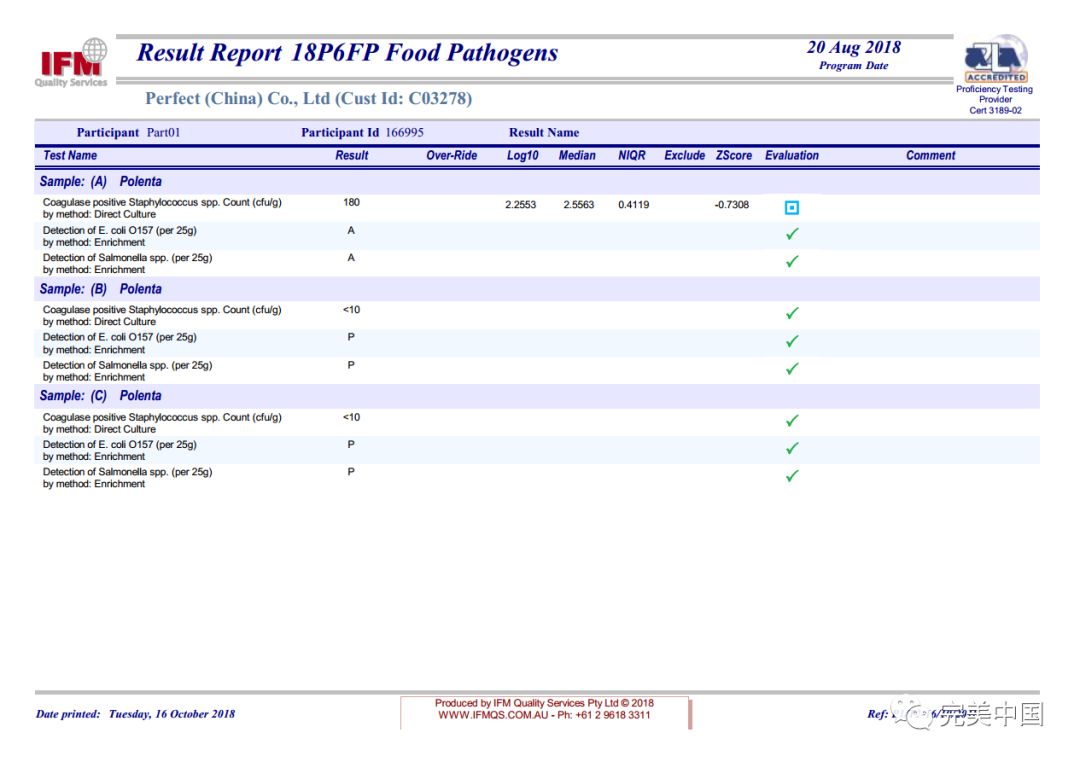
Task: Click the ZScore column header
Action: 733,156
